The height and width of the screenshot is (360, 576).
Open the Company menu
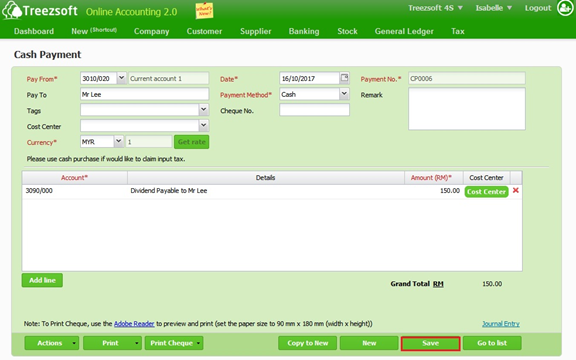coord(151,31)
